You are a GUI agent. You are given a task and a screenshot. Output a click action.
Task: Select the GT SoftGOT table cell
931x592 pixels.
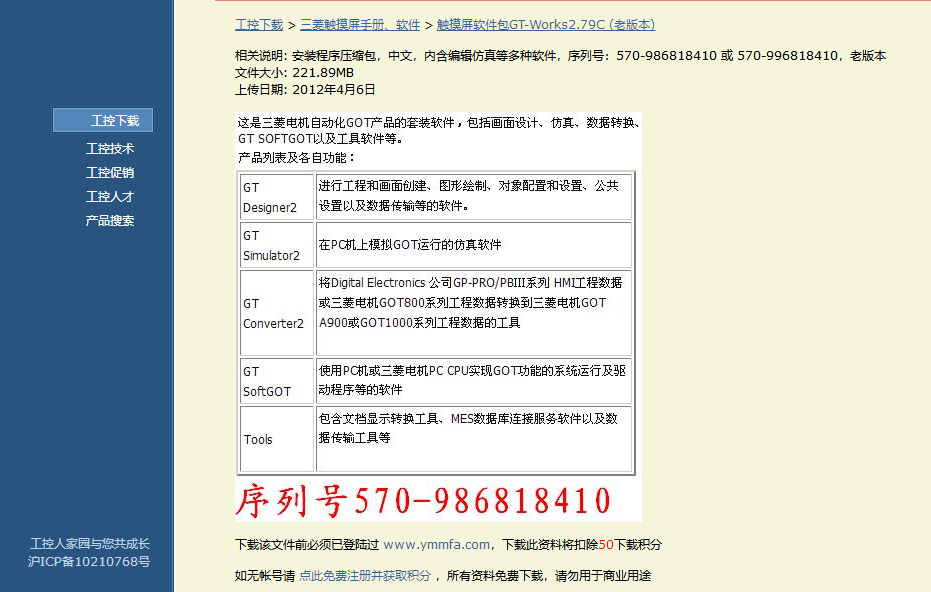coord(276,381)
